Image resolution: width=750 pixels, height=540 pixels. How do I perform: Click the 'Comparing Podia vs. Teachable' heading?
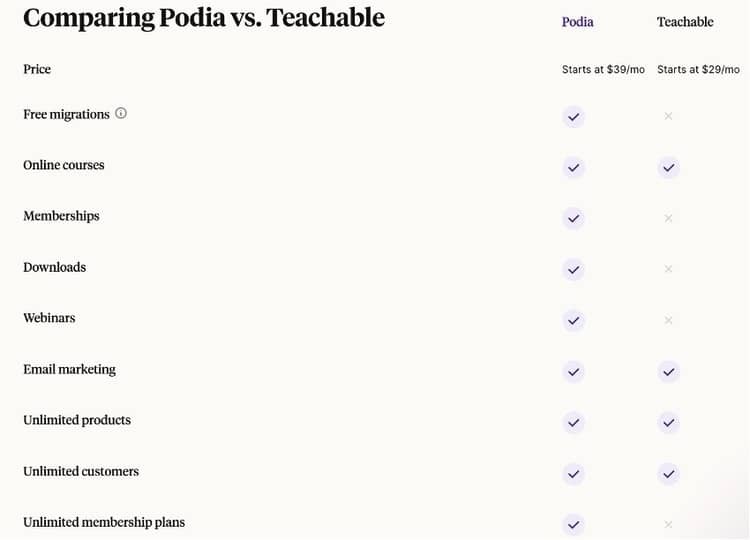204,18
